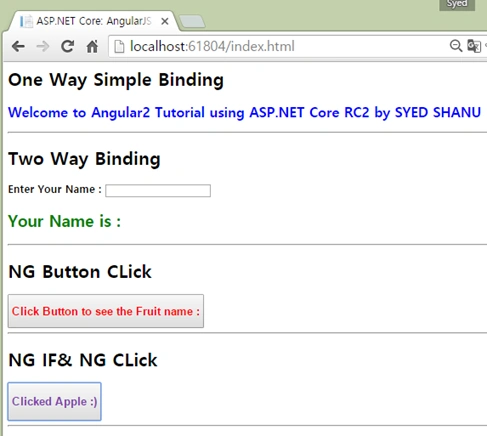The height and width of the screenshot is (436, 487).
Task: Reload the page with the refresh icon
Action: (68, 46)
